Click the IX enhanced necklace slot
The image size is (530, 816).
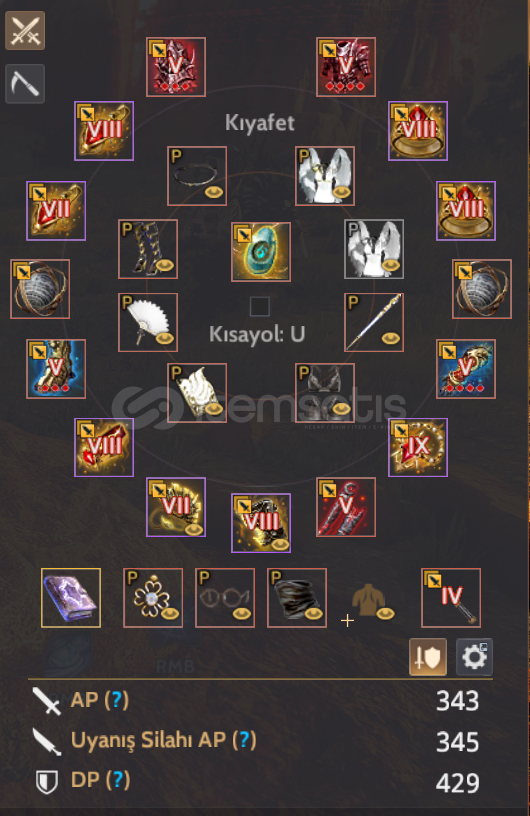[x=418, y=448]
